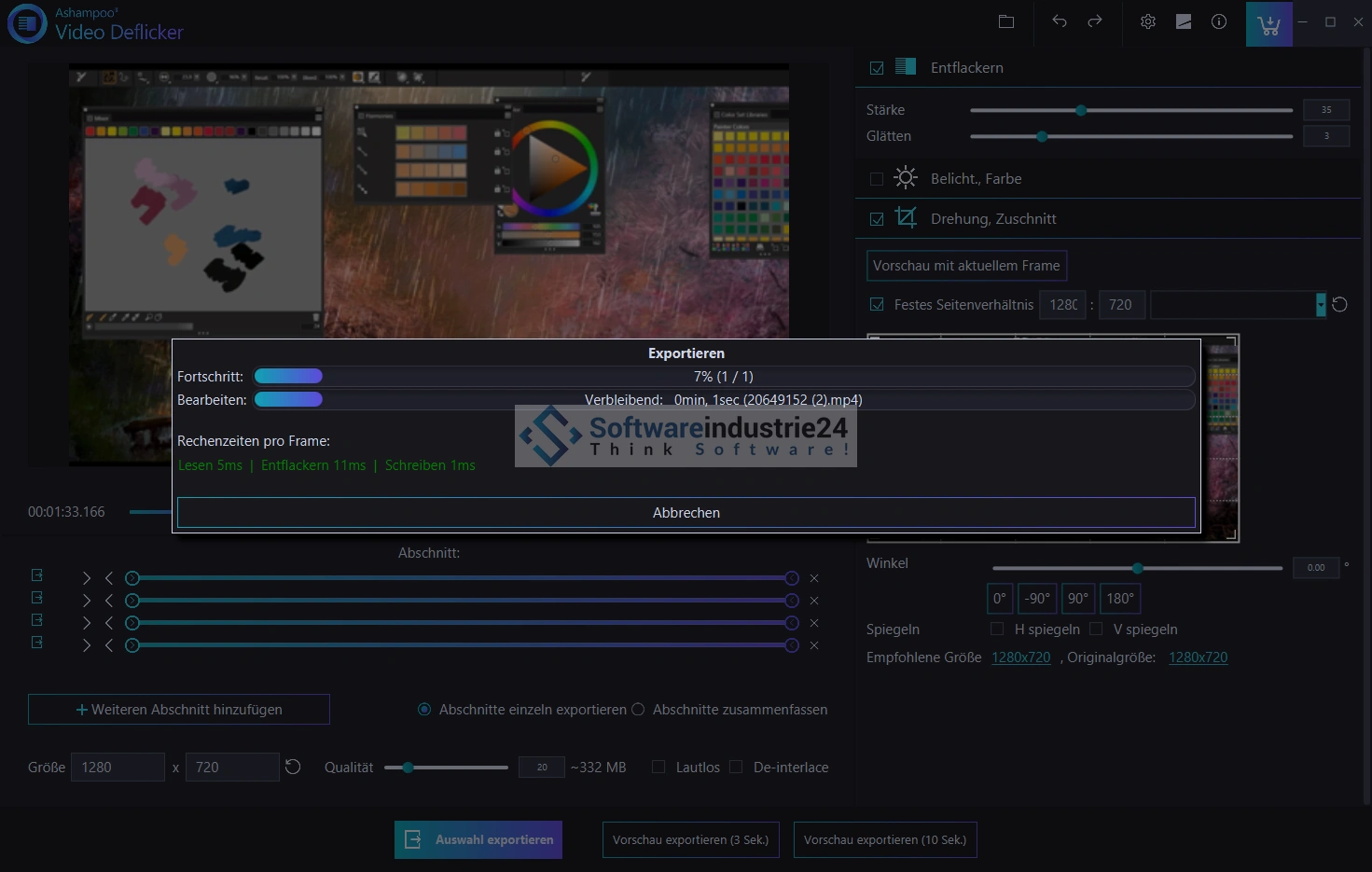Enable the Belicht., Farbe checkbox

877,179
